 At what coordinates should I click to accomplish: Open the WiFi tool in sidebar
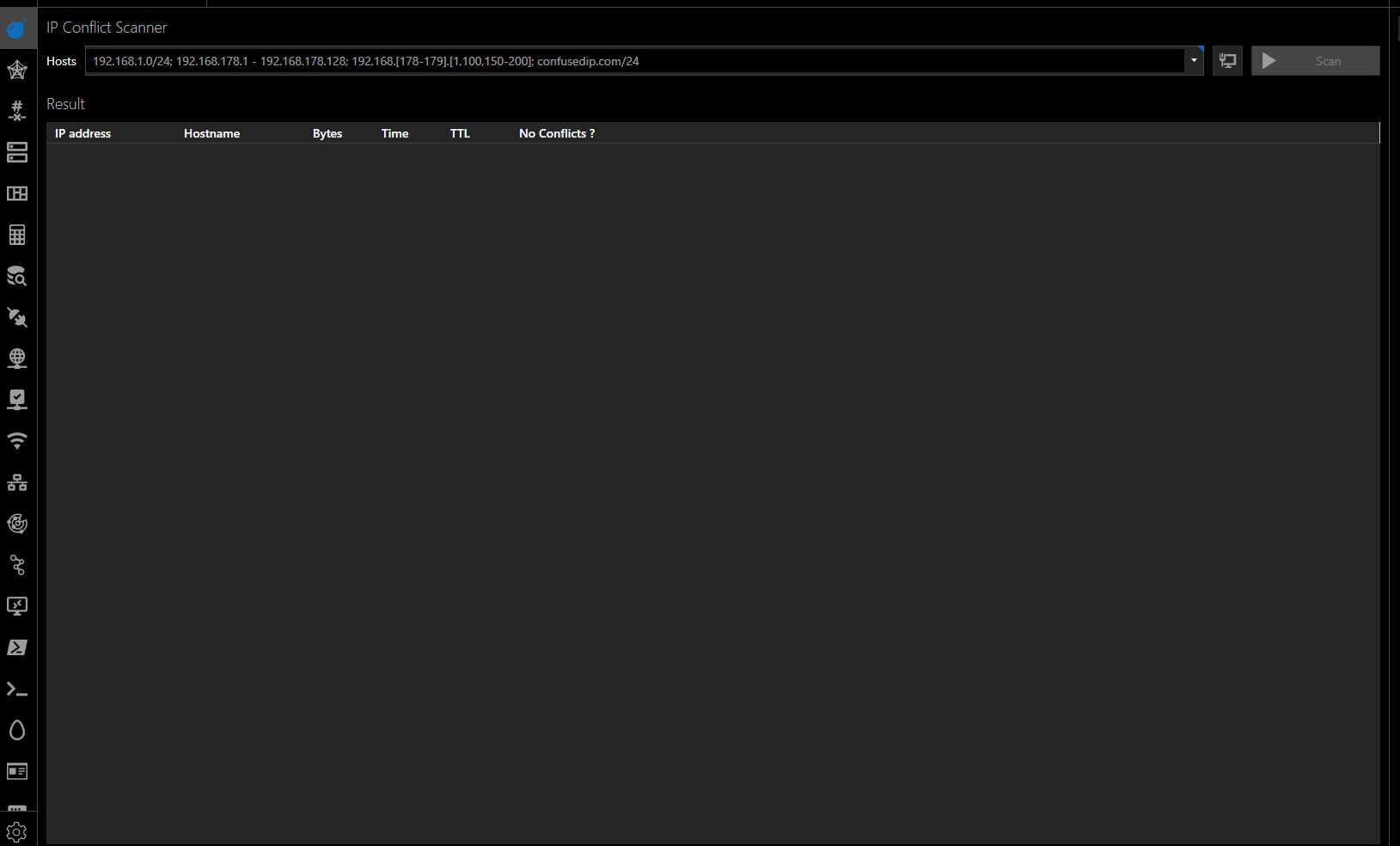pos(17,441)
